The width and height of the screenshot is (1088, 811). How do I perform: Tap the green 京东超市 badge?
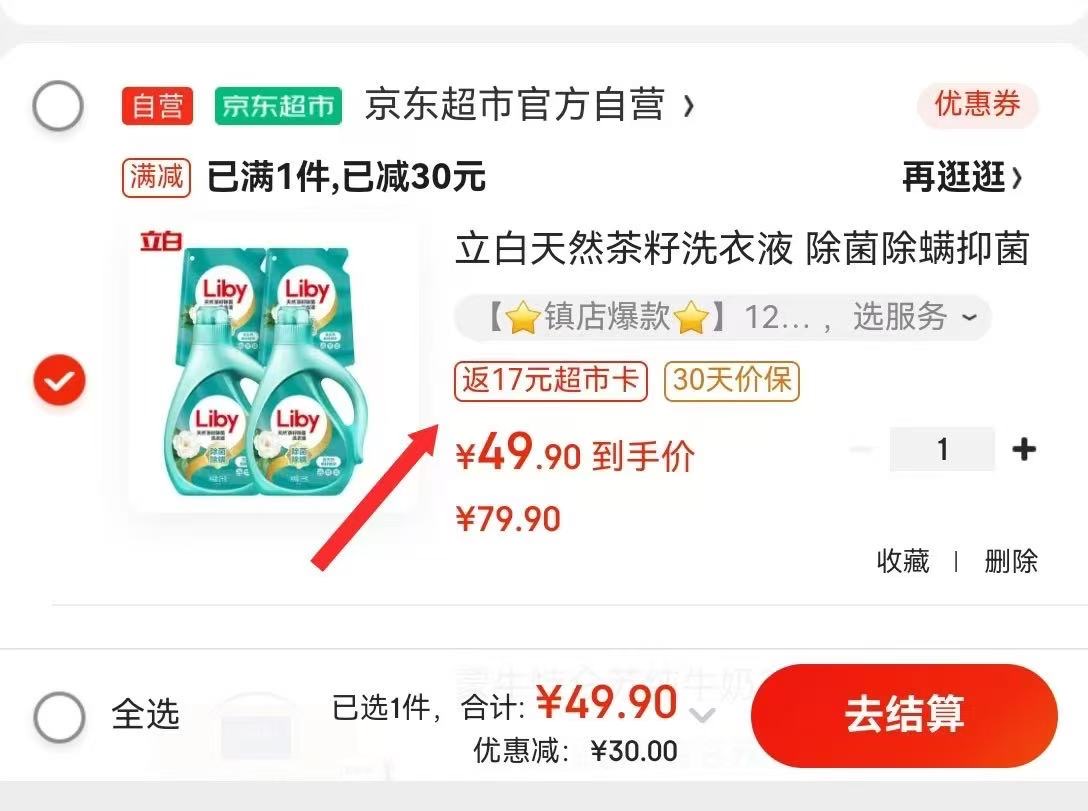pos(278,106)
